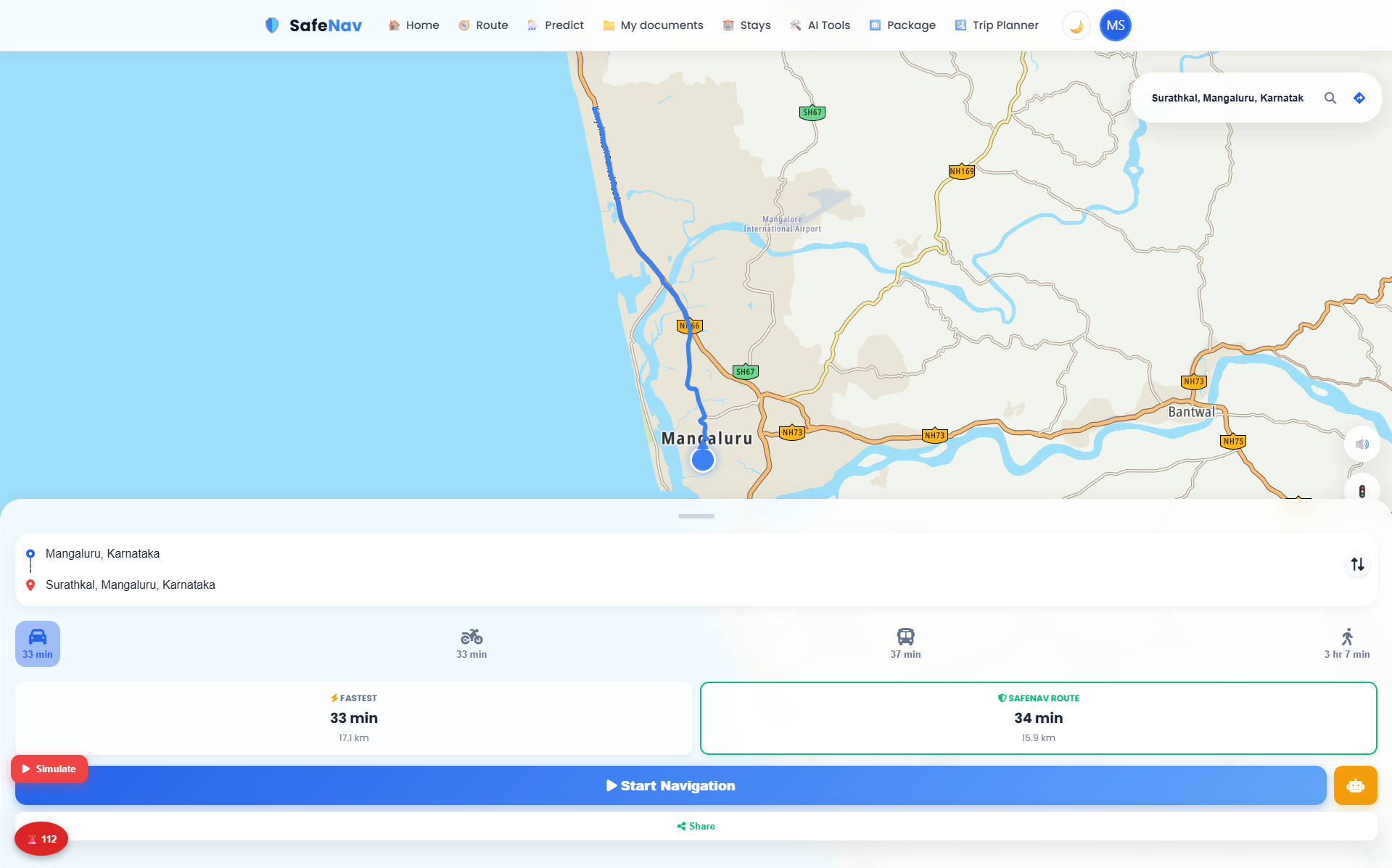Click the Mangalore International Airport label
The height and width of the screenshot is (868, 1392).
click(782, 224)
